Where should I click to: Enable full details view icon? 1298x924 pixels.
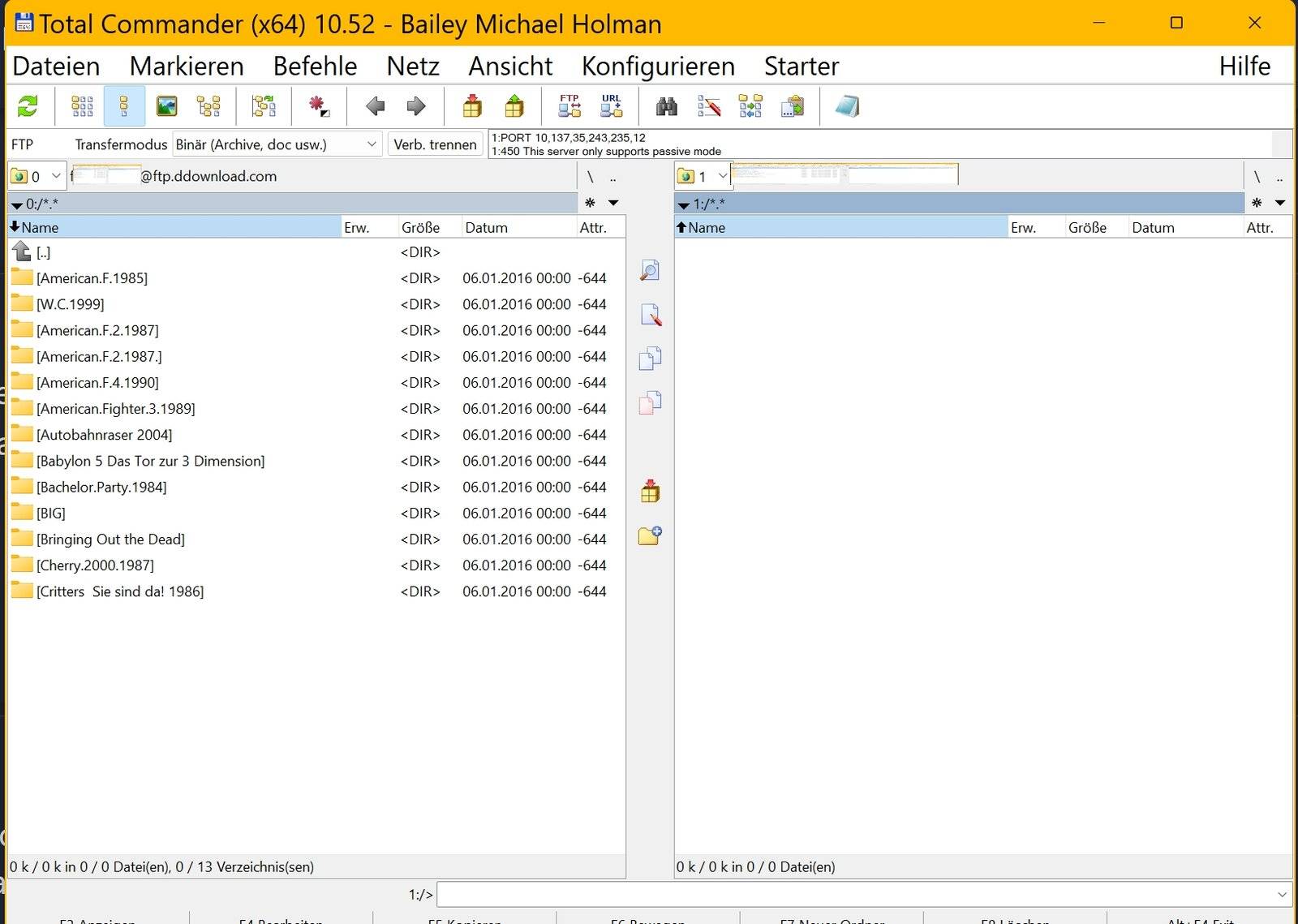[124, 106]
